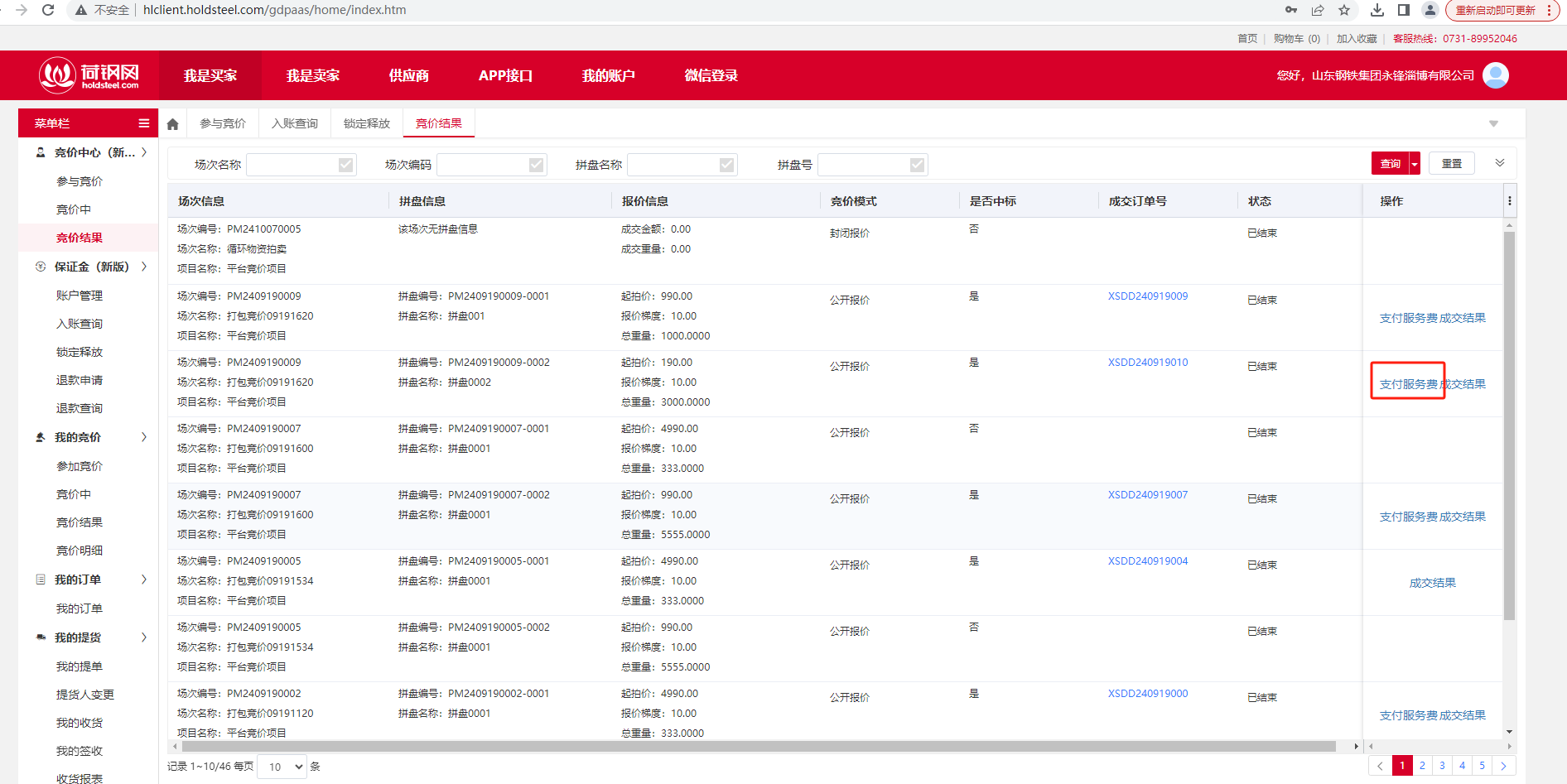The width and height of the screenshot is (1567, 784).
Task: Click the 加入收藏 link at top
Action: [x=1357, y=39]
